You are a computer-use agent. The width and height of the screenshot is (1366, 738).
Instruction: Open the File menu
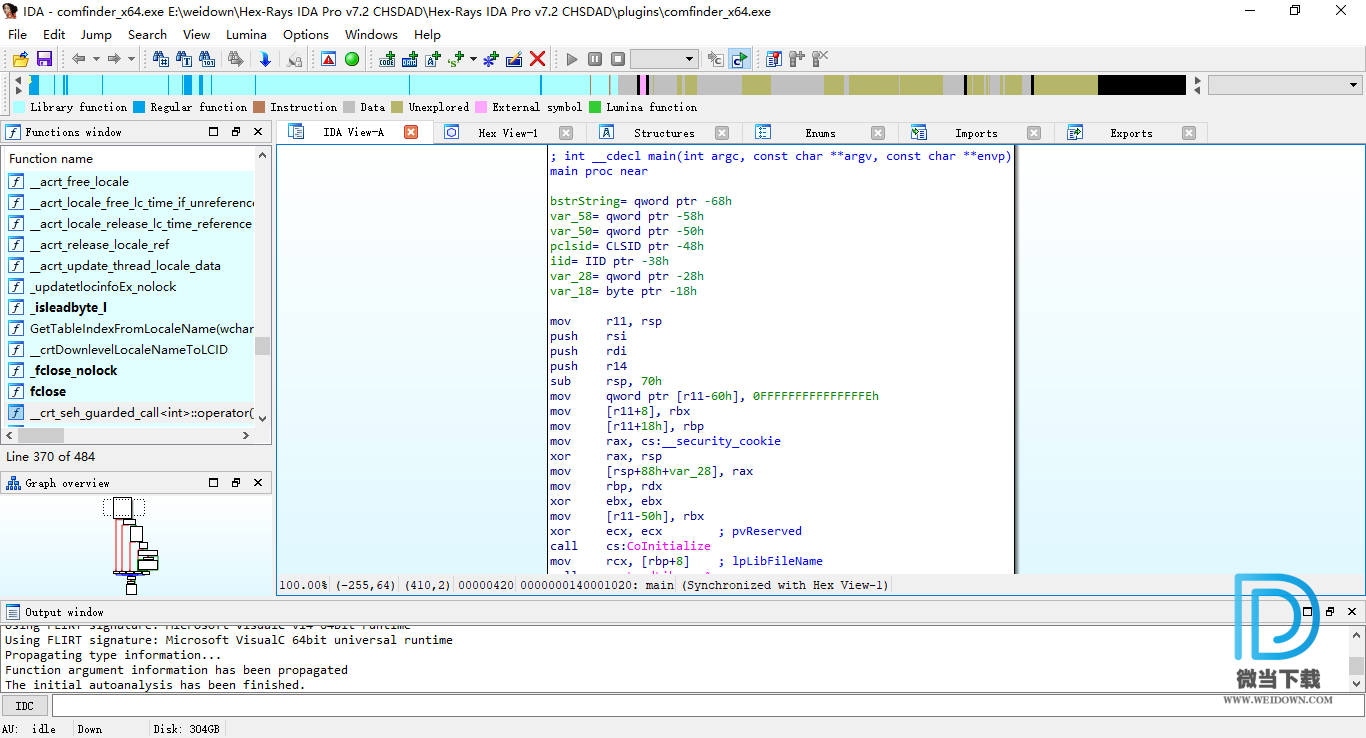click(x=18, y=34)
